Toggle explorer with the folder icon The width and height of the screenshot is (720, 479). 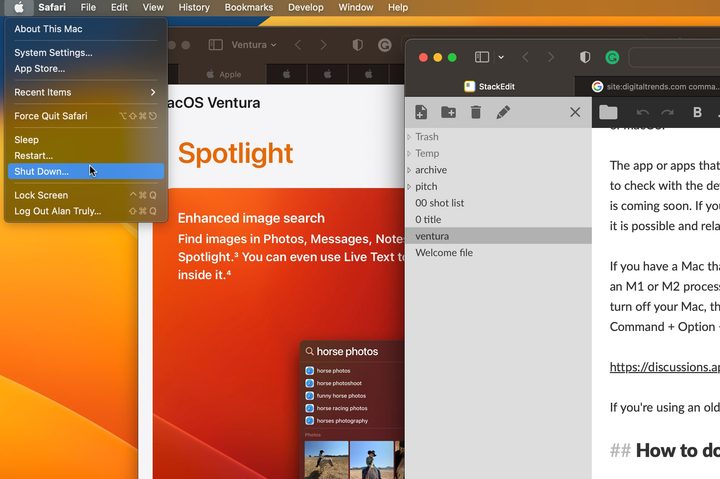(608, 112)
